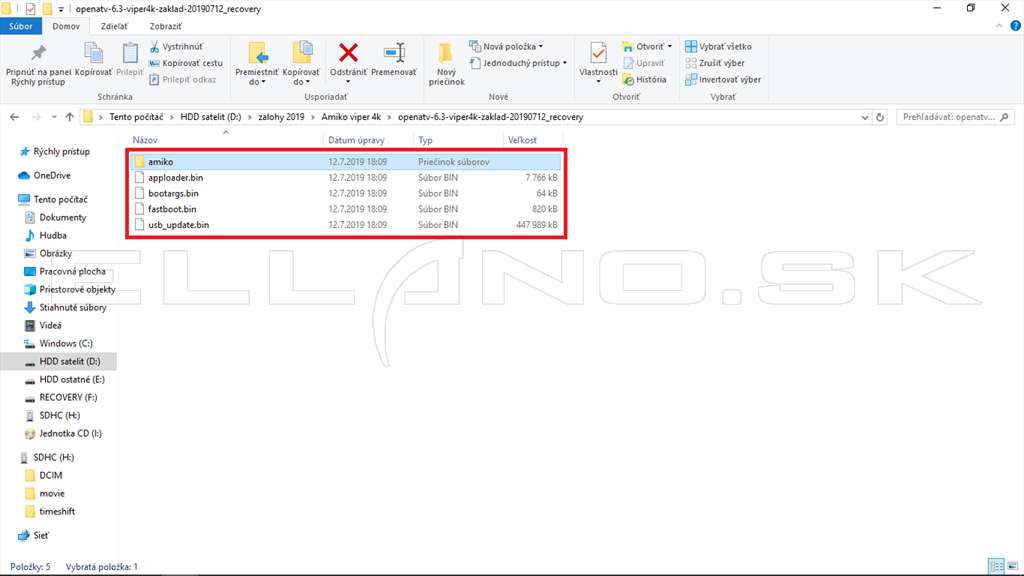Screen dimensions: 1024x576
Task: Open Nová položka dropdown
Action: coord(507,46)
